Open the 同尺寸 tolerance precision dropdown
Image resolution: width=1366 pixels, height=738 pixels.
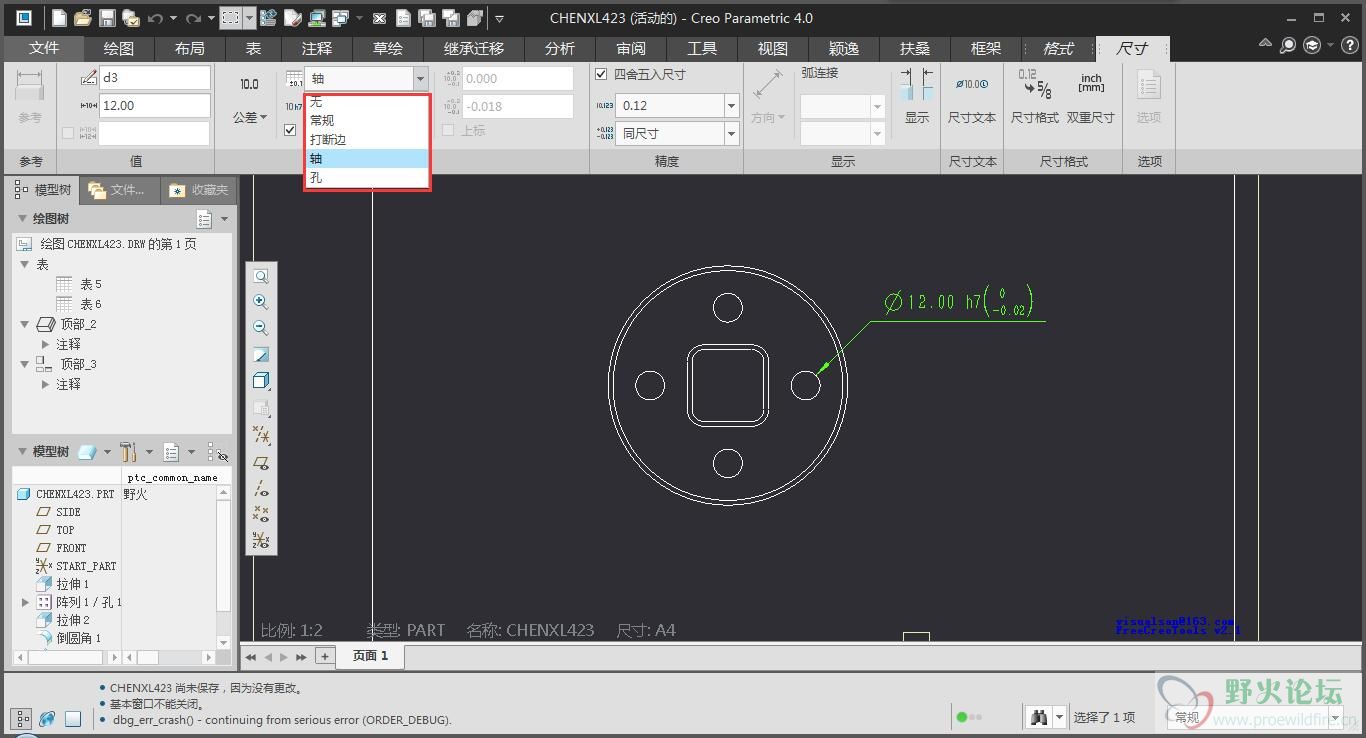click(x=731, y=133)
